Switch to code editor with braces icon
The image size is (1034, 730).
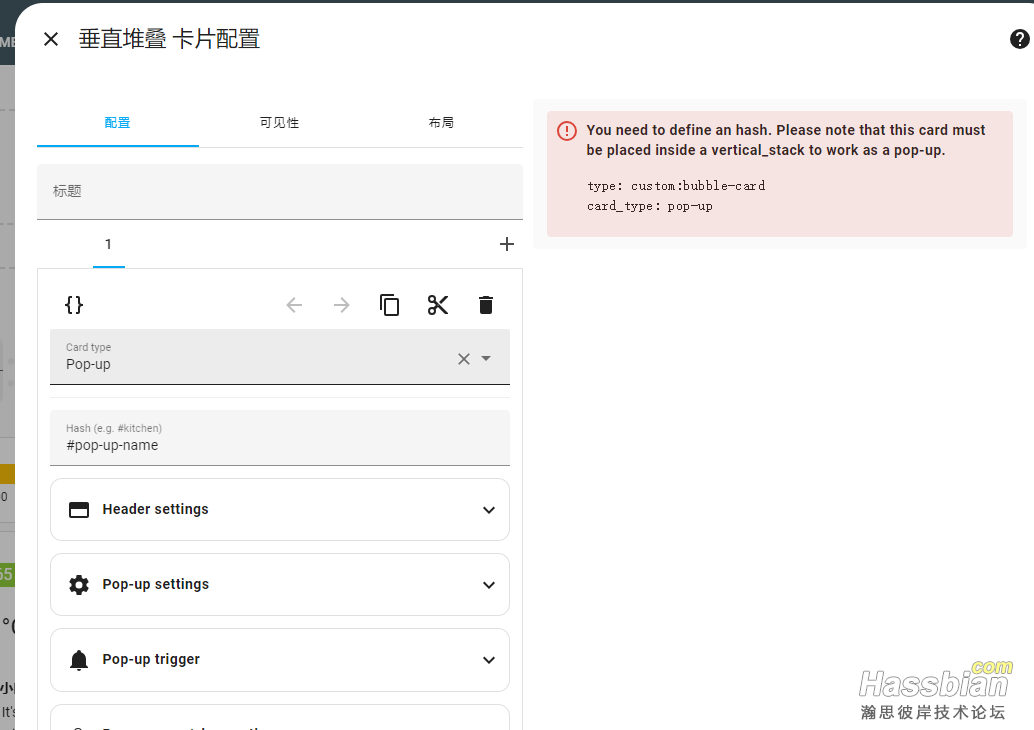tap(74, 305)
